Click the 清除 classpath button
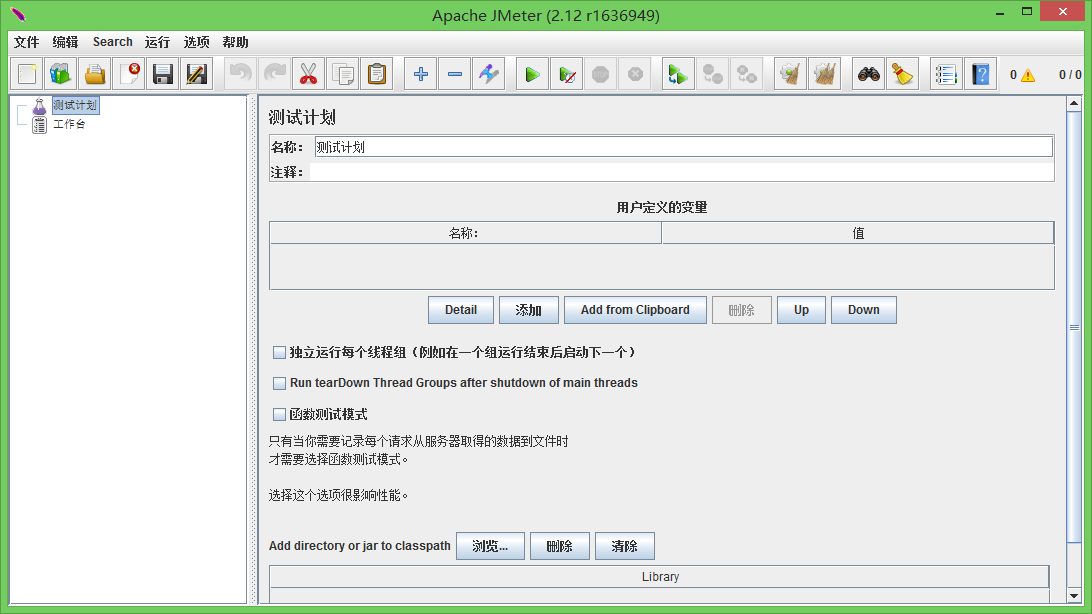This screenshot has width=1092, height=614. (x=625, y=546)
